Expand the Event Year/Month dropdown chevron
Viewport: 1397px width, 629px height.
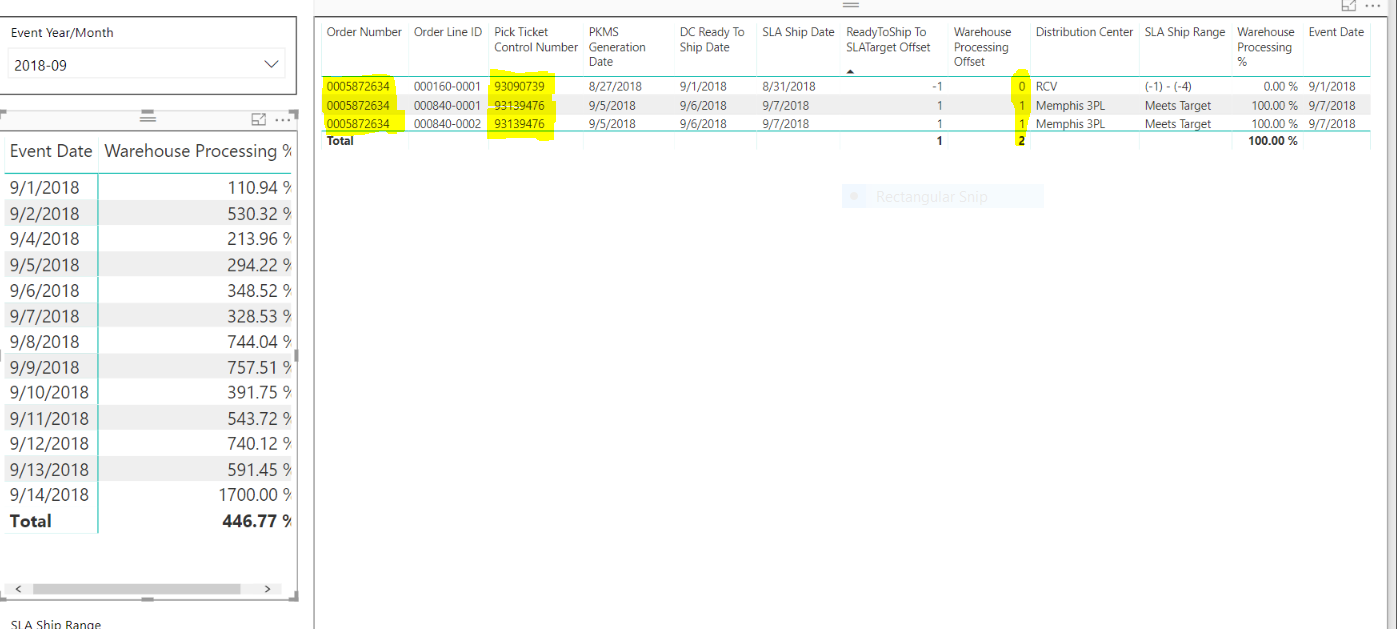coord(271,64)
